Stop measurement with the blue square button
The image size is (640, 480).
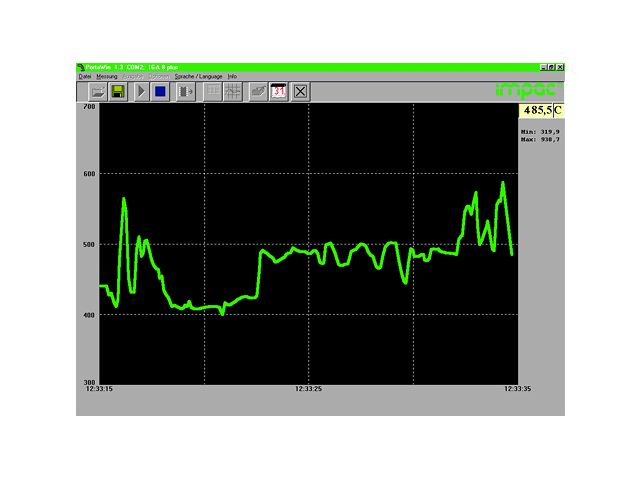pos(160,91)
